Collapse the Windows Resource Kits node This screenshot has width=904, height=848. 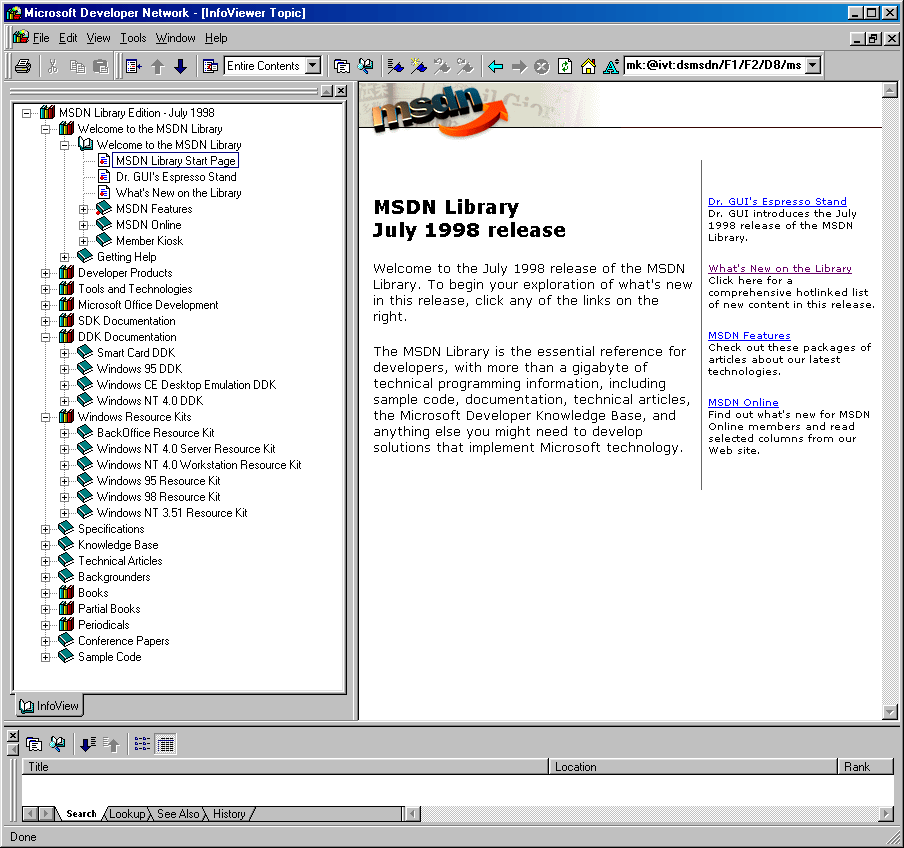[x=46, y=417]
